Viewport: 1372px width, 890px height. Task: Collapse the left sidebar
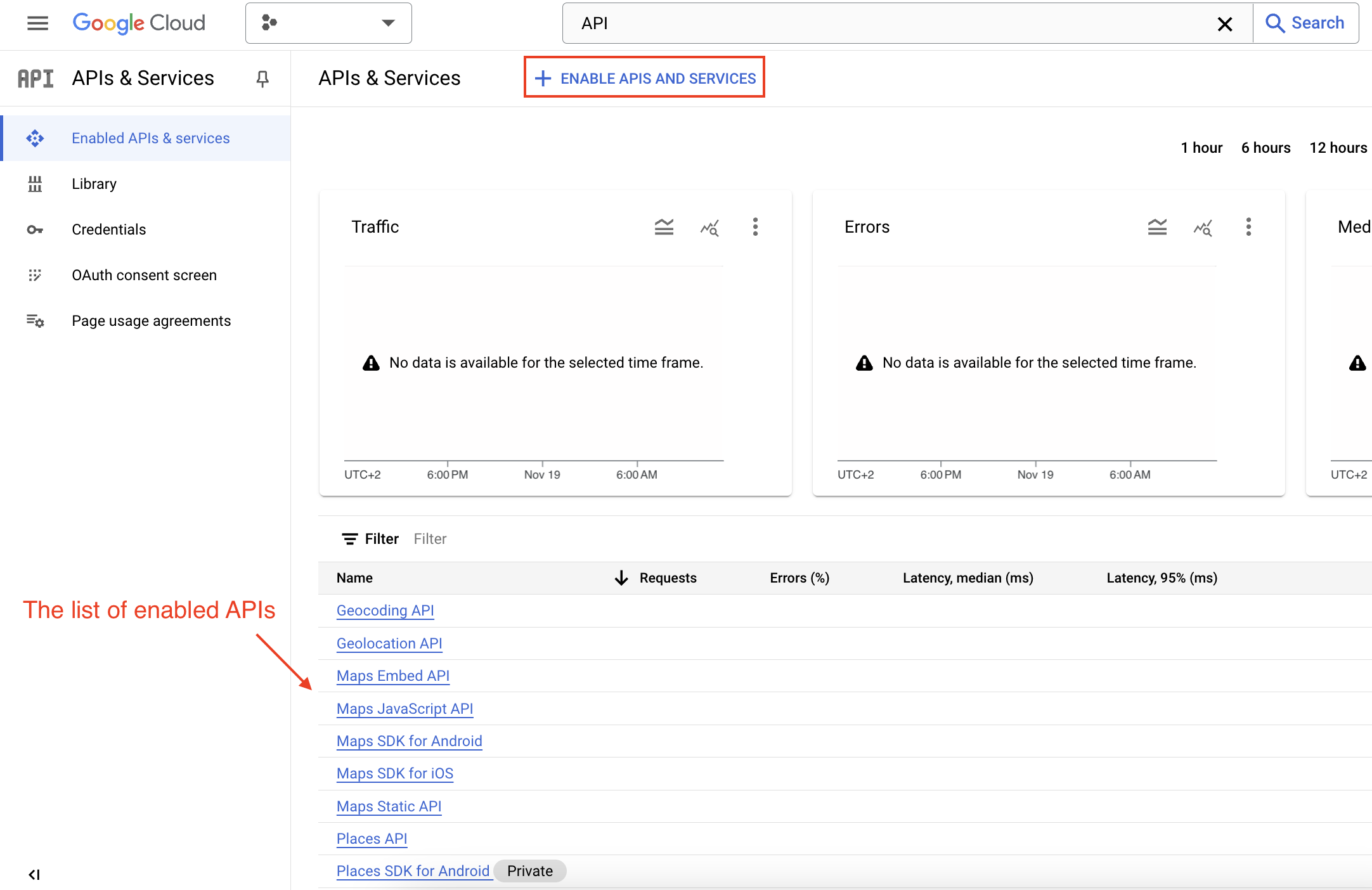tap(35, 874)
